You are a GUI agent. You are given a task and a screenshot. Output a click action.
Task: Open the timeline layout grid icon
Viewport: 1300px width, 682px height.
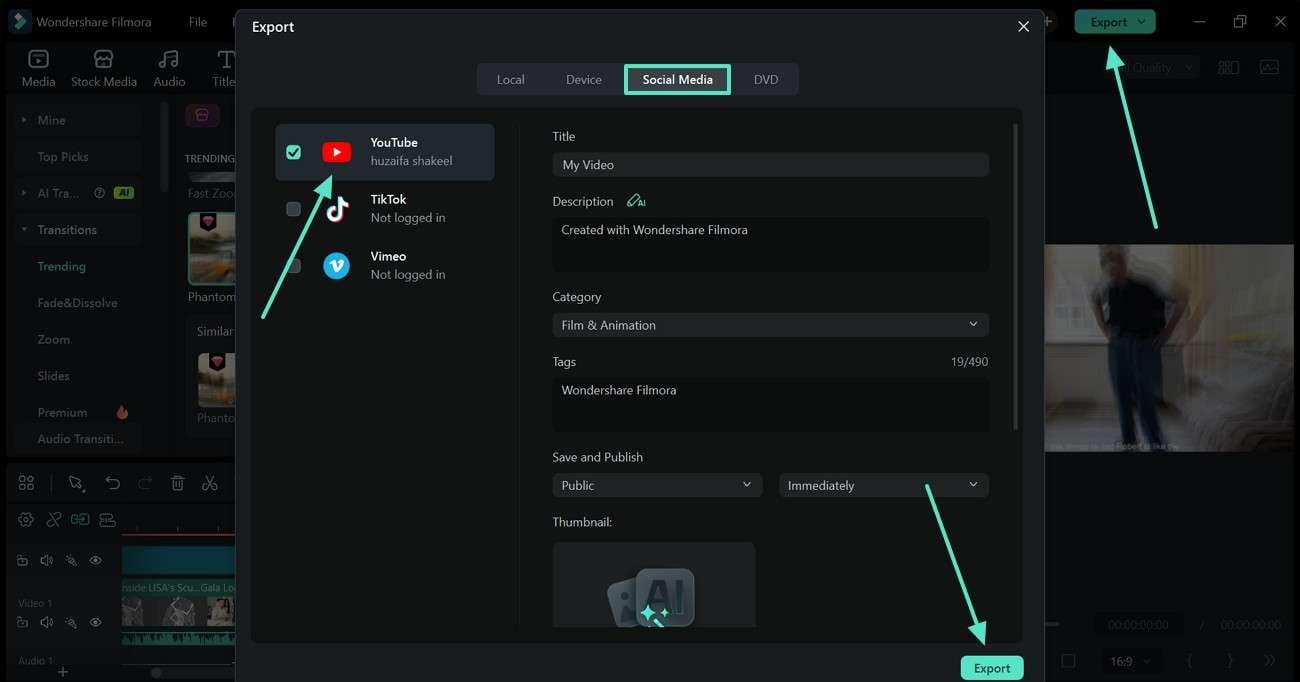click(27, 483)
